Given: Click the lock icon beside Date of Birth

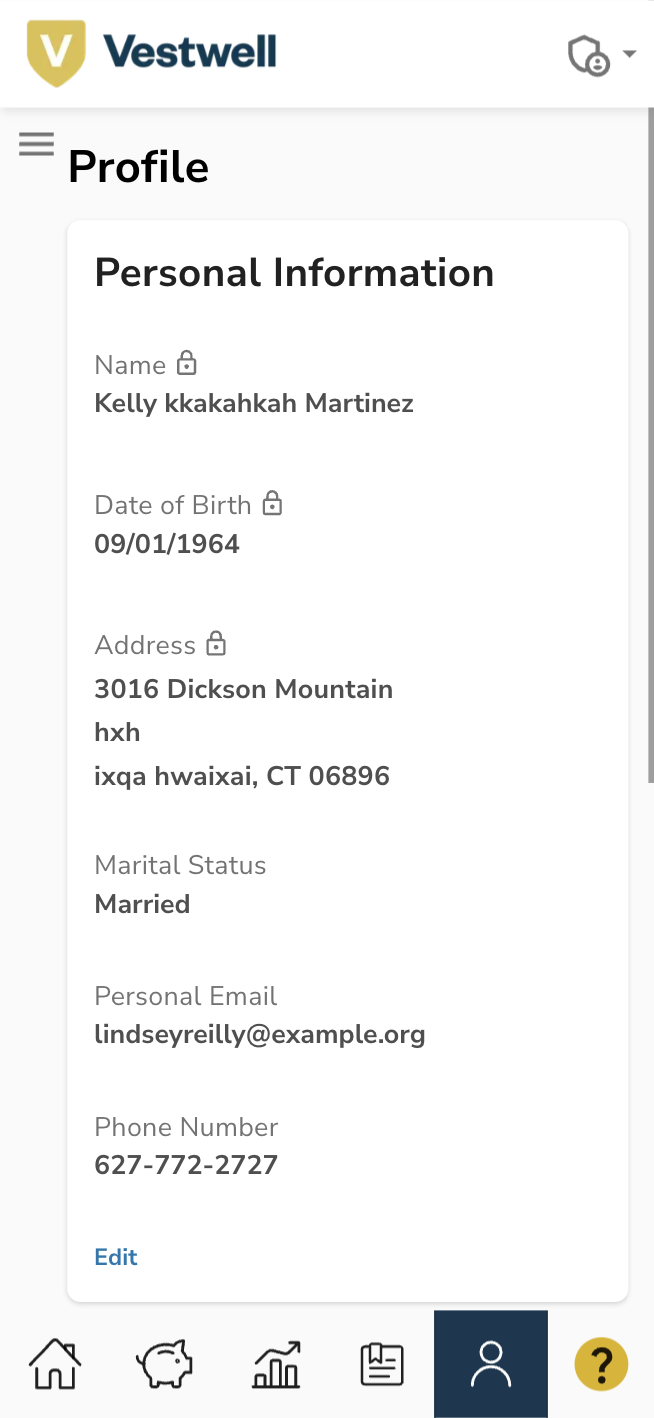Looking at the screenshot, I should tap(272, 503).
